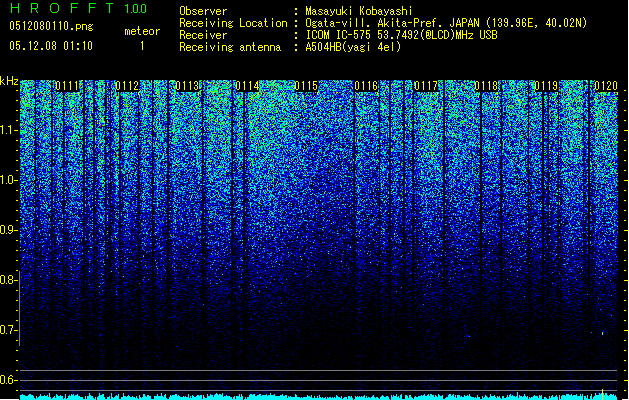This screenshot has height=400, width=629.
Task: Click the Receiving antenna label
Action: click(230, 47)
